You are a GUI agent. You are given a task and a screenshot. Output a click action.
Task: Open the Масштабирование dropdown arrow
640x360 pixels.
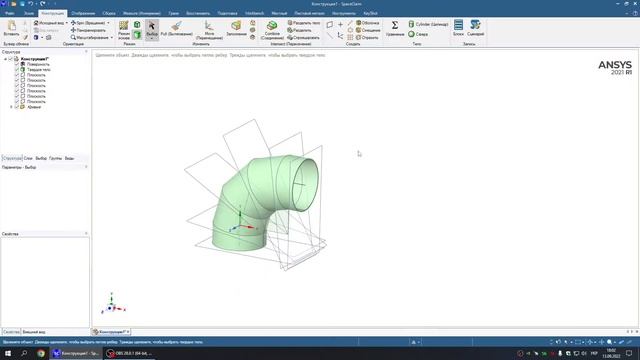(111, 38)
